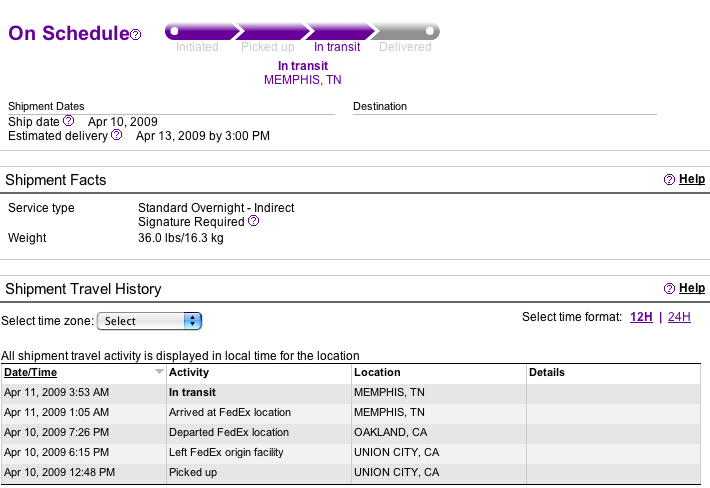Screen dimensions: 710x488
Task: Sort by Location column header
Action: (x=377, y=372)
